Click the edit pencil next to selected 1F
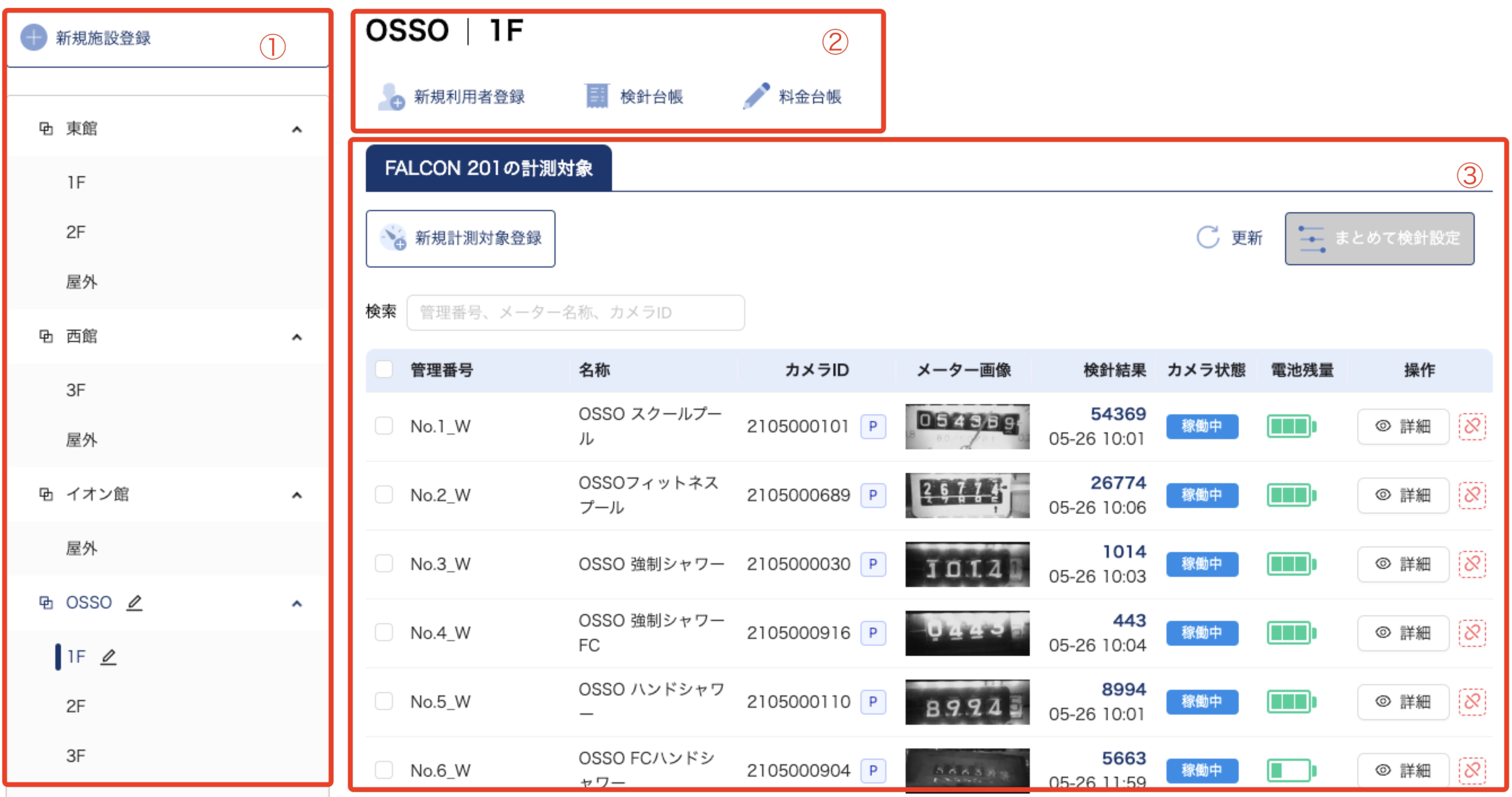Viewport: 1512px width, 797px height. (x=109, y=657)
